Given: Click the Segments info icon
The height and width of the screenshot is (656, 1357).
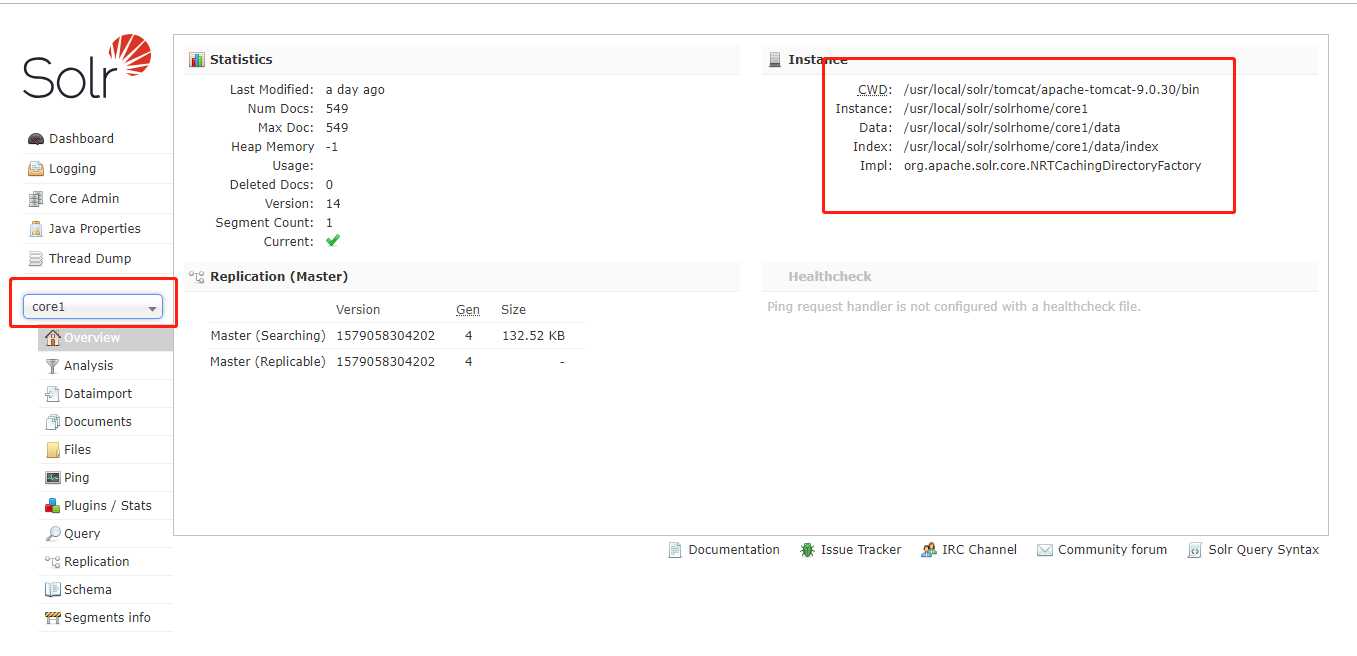Looking at the screenshot, I should [x=53, y=618].
